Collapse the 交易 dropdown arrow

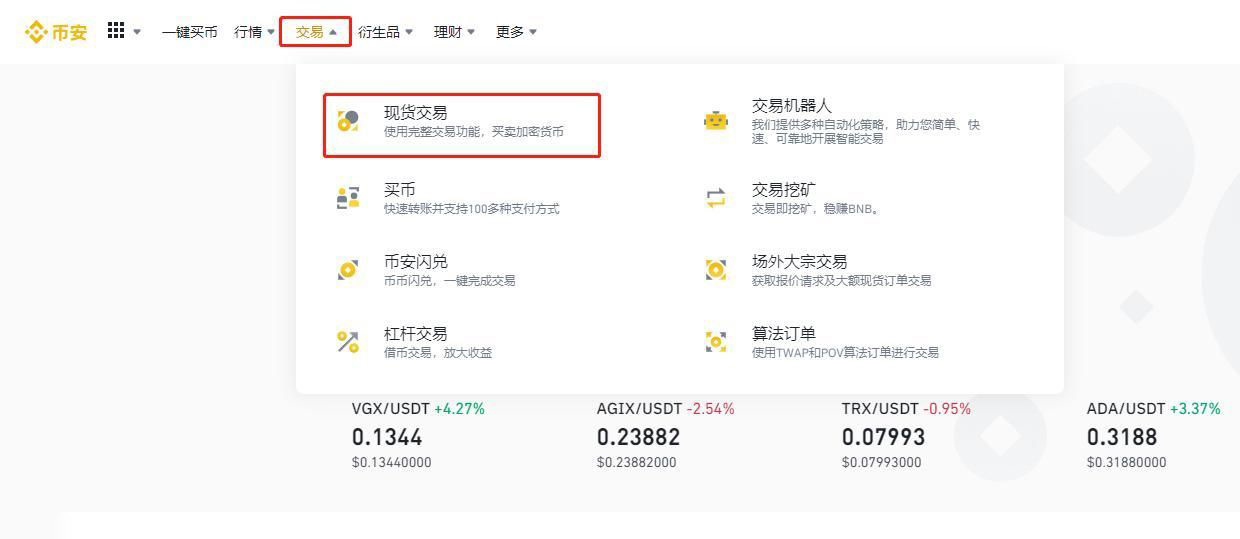point(333,32)
